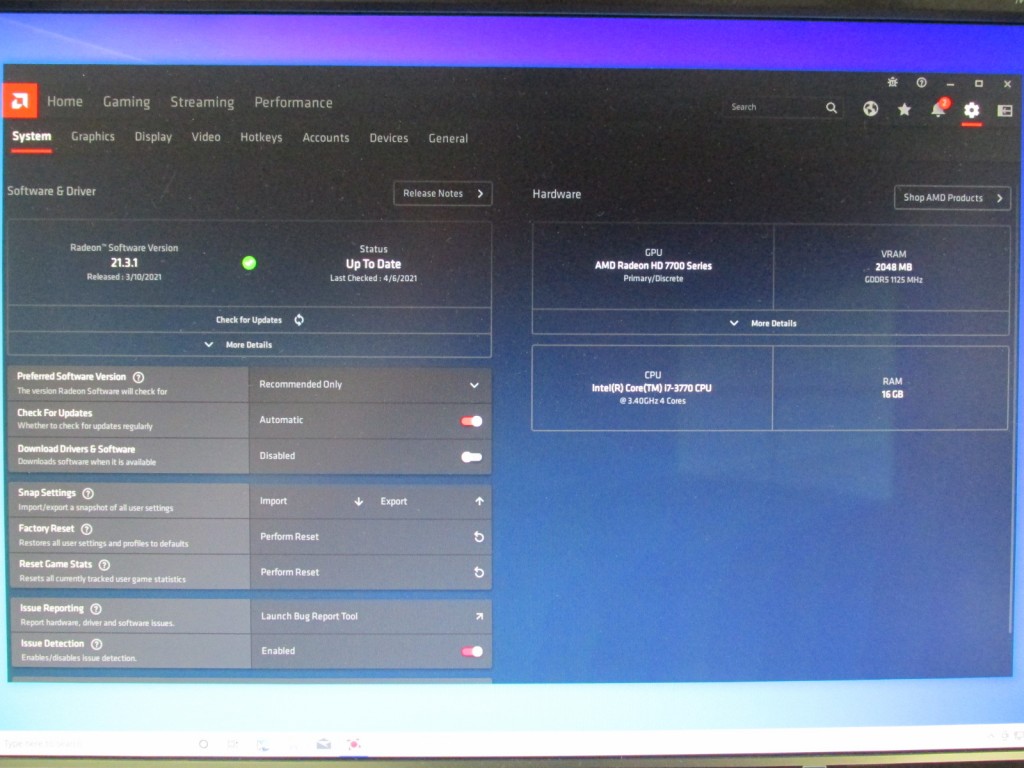Screen dimensions: 1024x768
Task: Click the AMD logo icon
Action: tap(20, 100)
